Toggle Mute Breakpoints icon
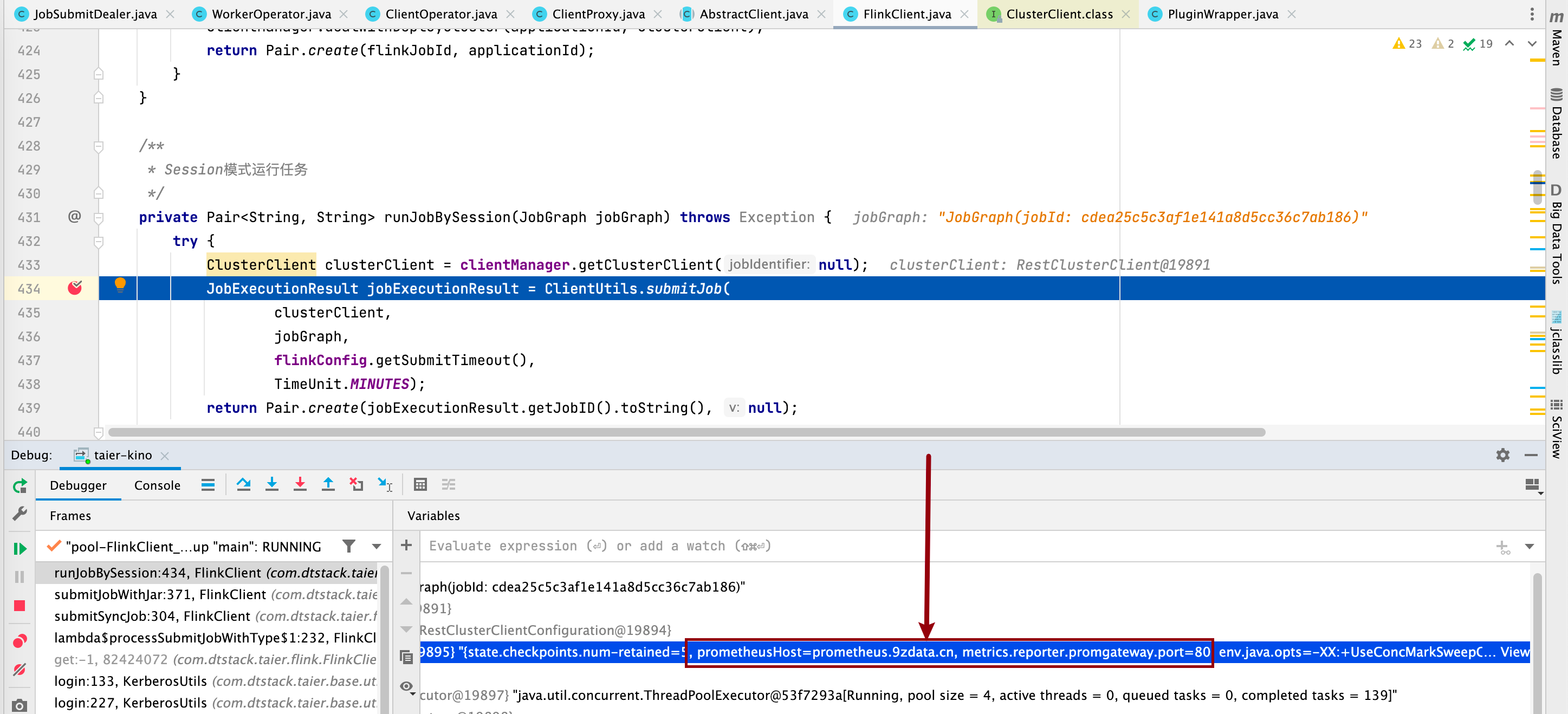Image resolution: width=1568 pixels, height=714 pixels. coord(20,670)
